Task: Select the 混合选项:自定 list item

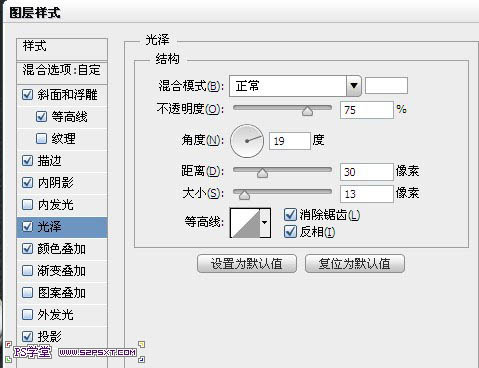Action: click(62, 70)
